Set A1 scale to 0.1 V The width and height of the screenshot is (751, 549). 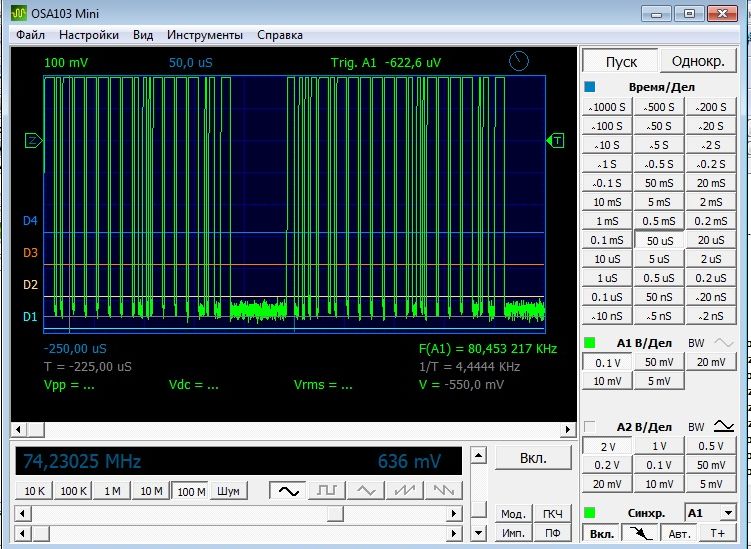coord(607,363)
